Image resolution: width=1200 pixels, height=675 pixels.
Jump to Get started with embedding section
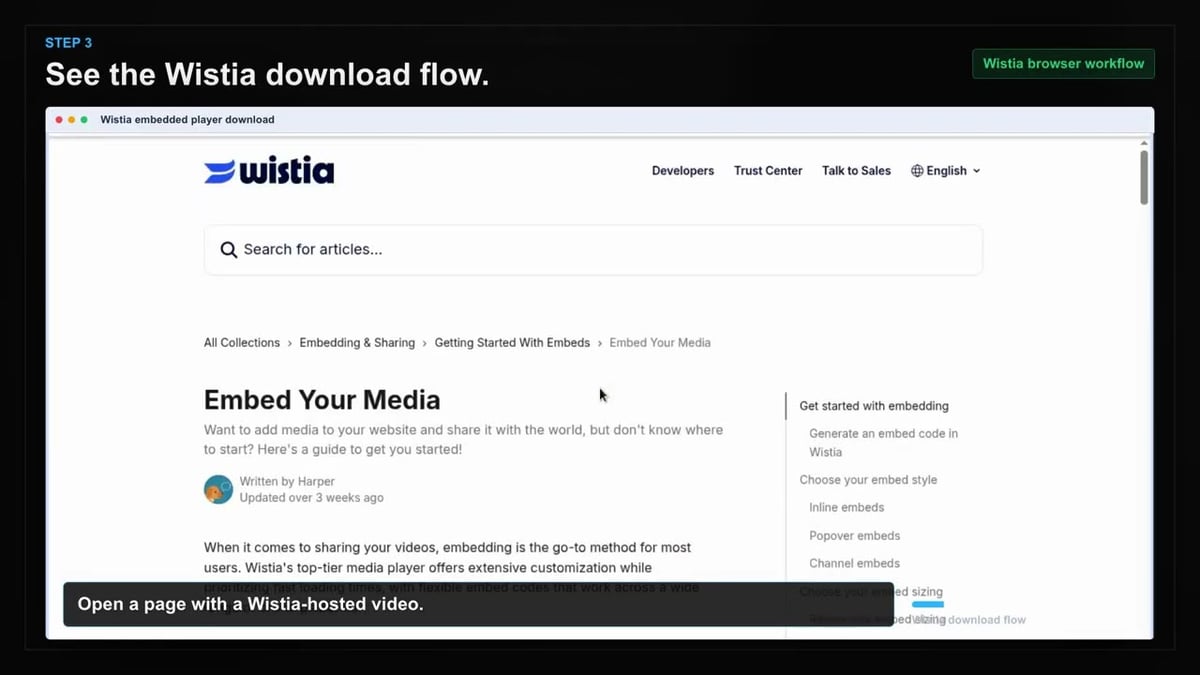[874, 406]
